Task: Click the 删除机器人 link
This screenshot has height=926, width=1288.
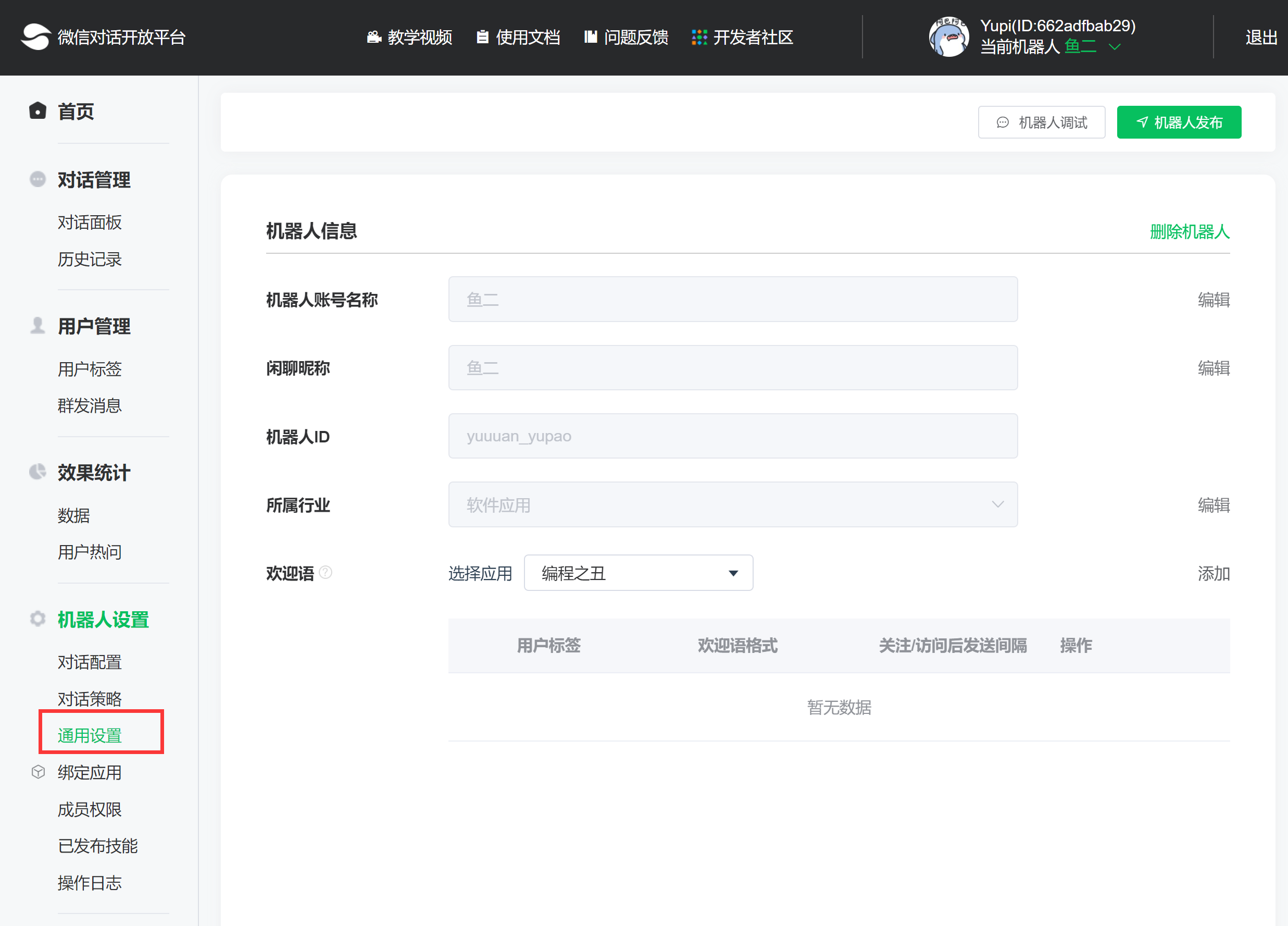Action: click(x=1189, y=232)
